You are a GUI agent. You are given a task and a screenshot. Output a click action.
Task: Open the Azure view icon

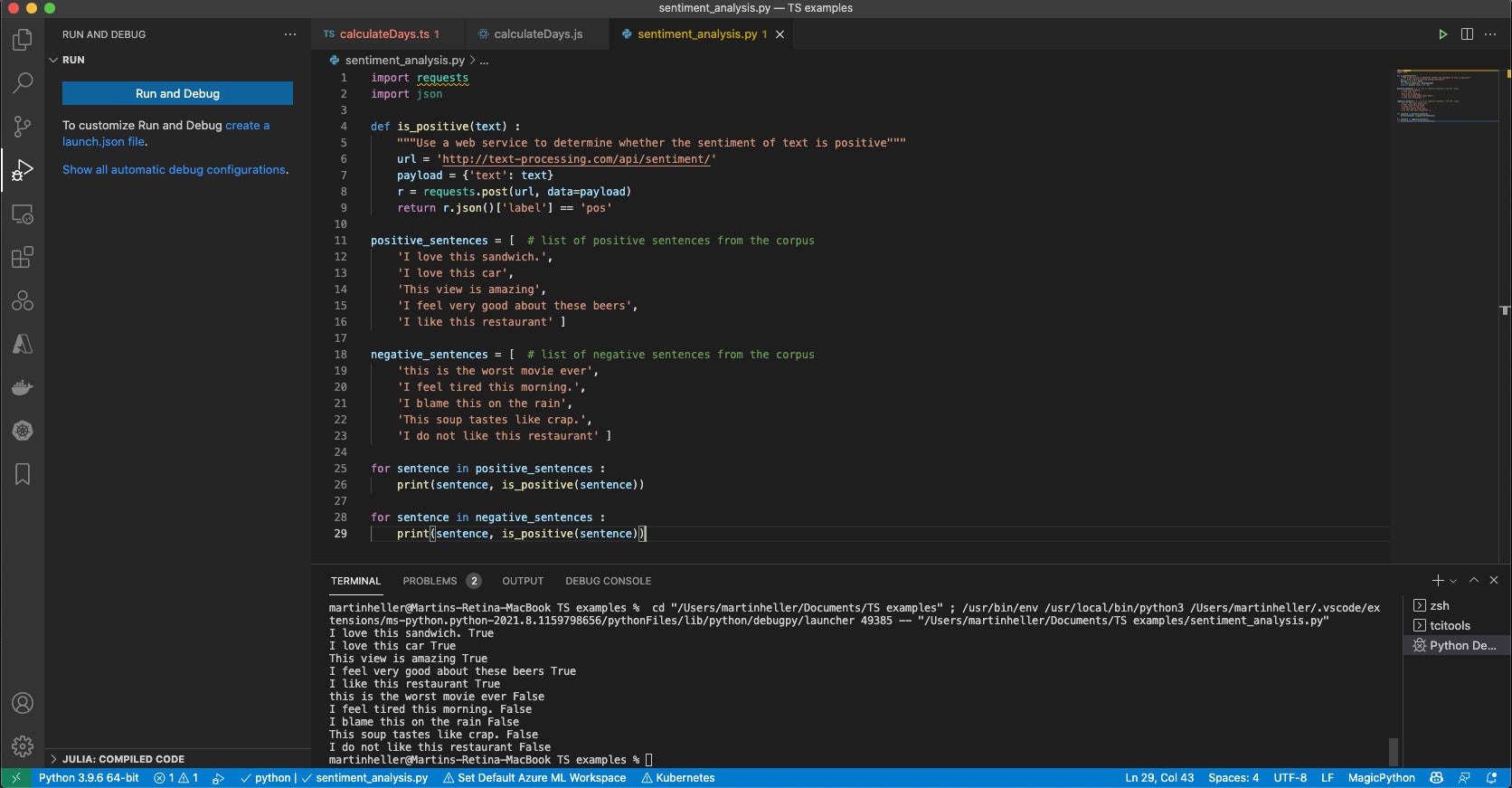click(x=23, y=344)
